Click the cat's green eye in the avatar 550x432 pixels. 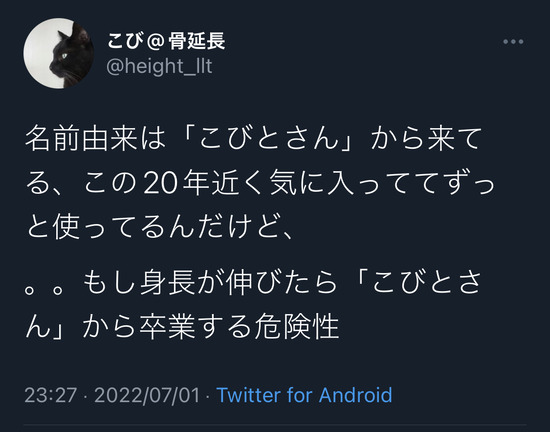point(64,55)
